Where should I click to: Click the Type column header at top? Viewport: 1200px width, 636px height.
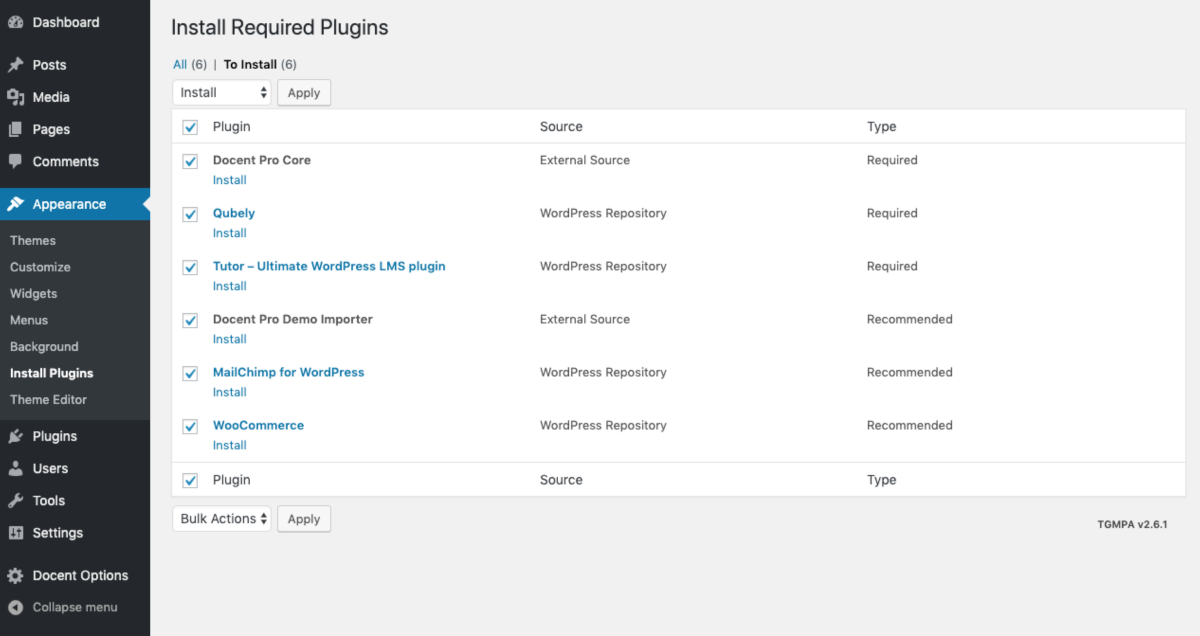click(882, 127)
